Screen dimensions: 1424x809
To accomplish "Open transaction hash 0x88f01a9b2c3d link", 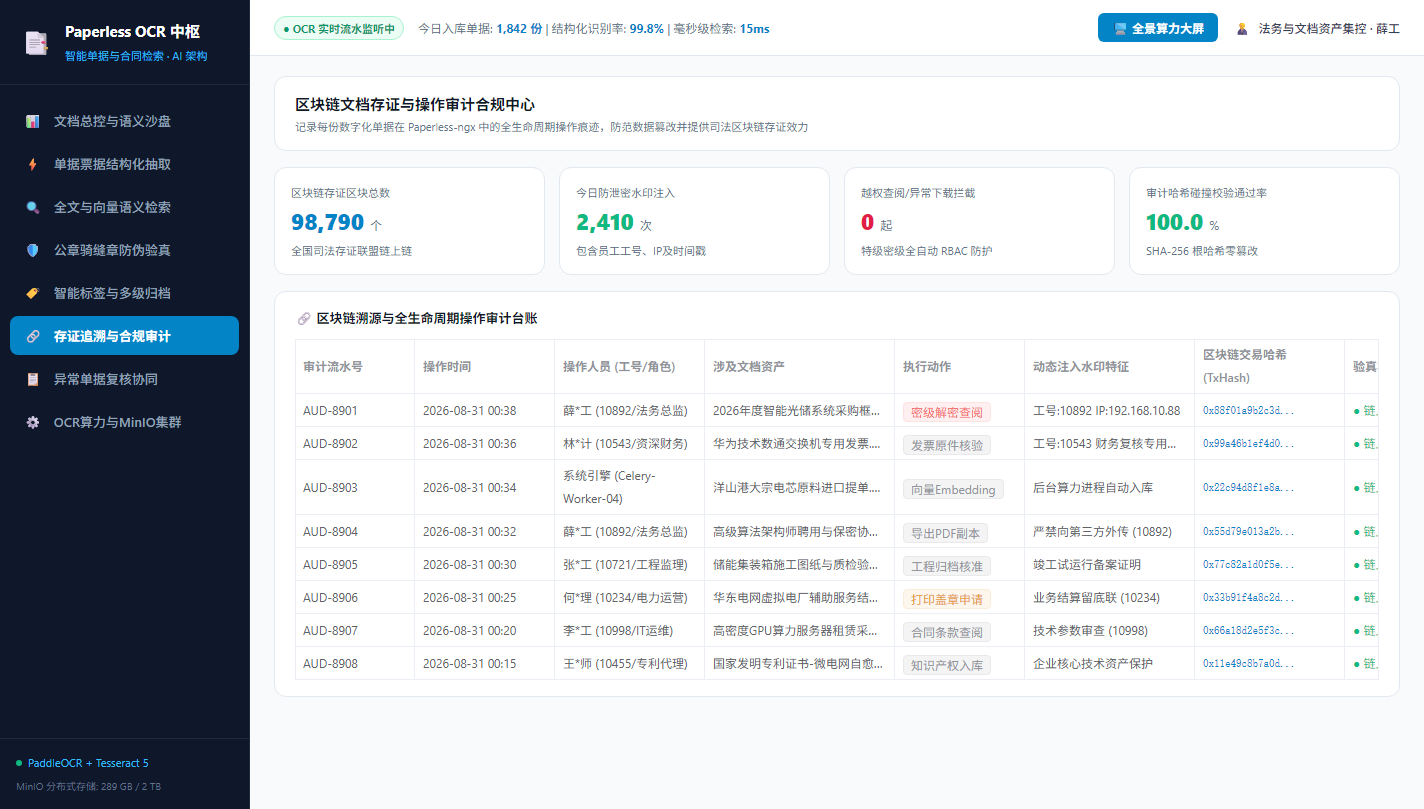I will click(x=1248, y=411).
